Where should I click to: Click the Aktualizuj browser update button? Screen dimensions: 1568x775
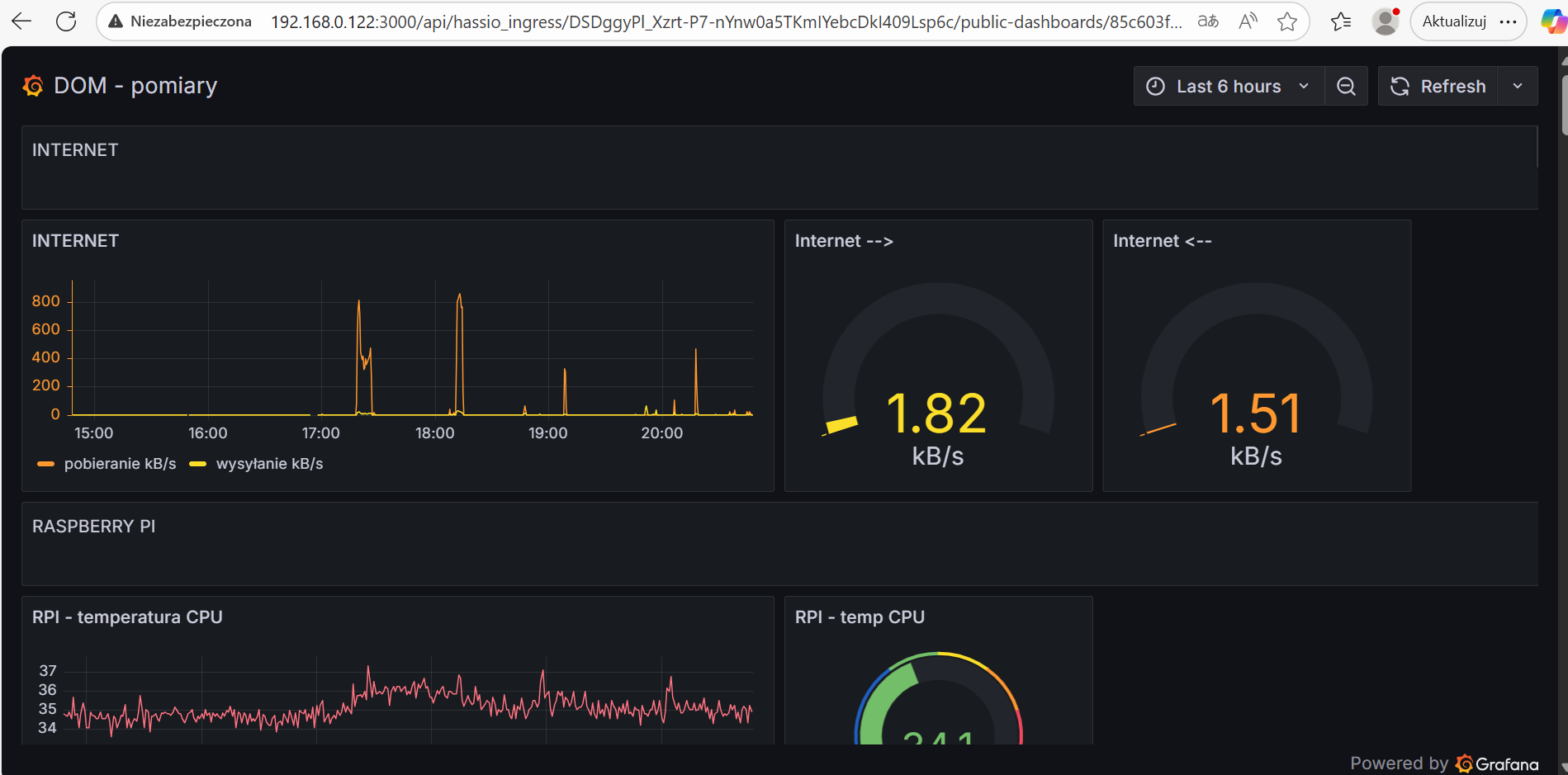click(1454, 21)
